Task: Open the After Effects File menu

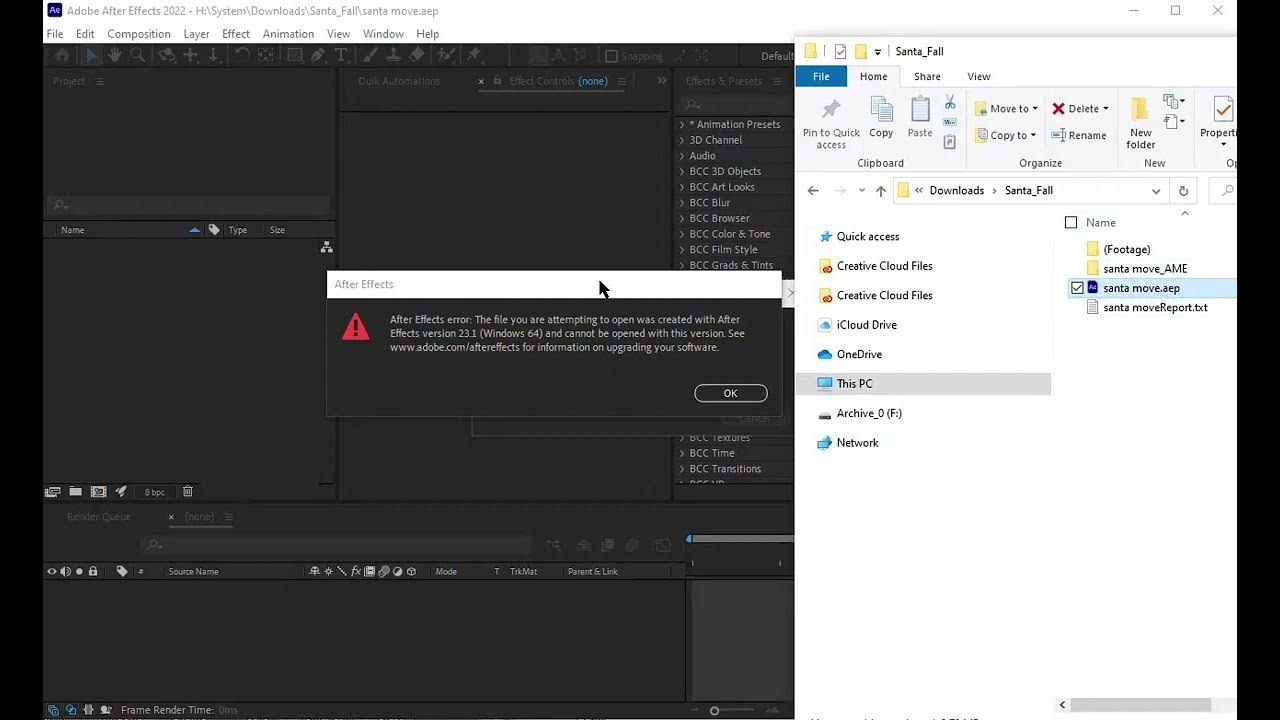Action: [55, 34]
